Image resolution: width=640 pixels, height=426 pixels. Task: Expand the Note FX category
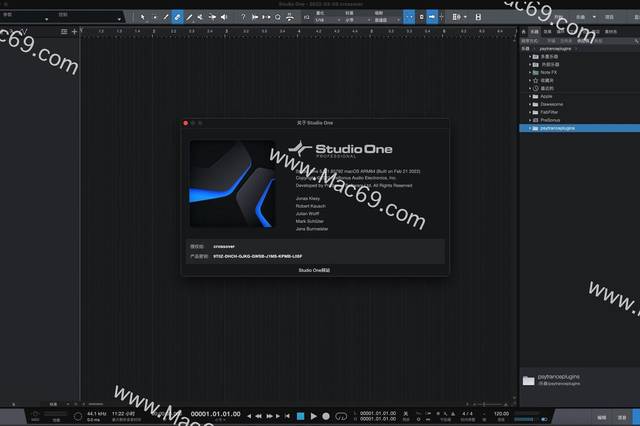tap(531, 72)
